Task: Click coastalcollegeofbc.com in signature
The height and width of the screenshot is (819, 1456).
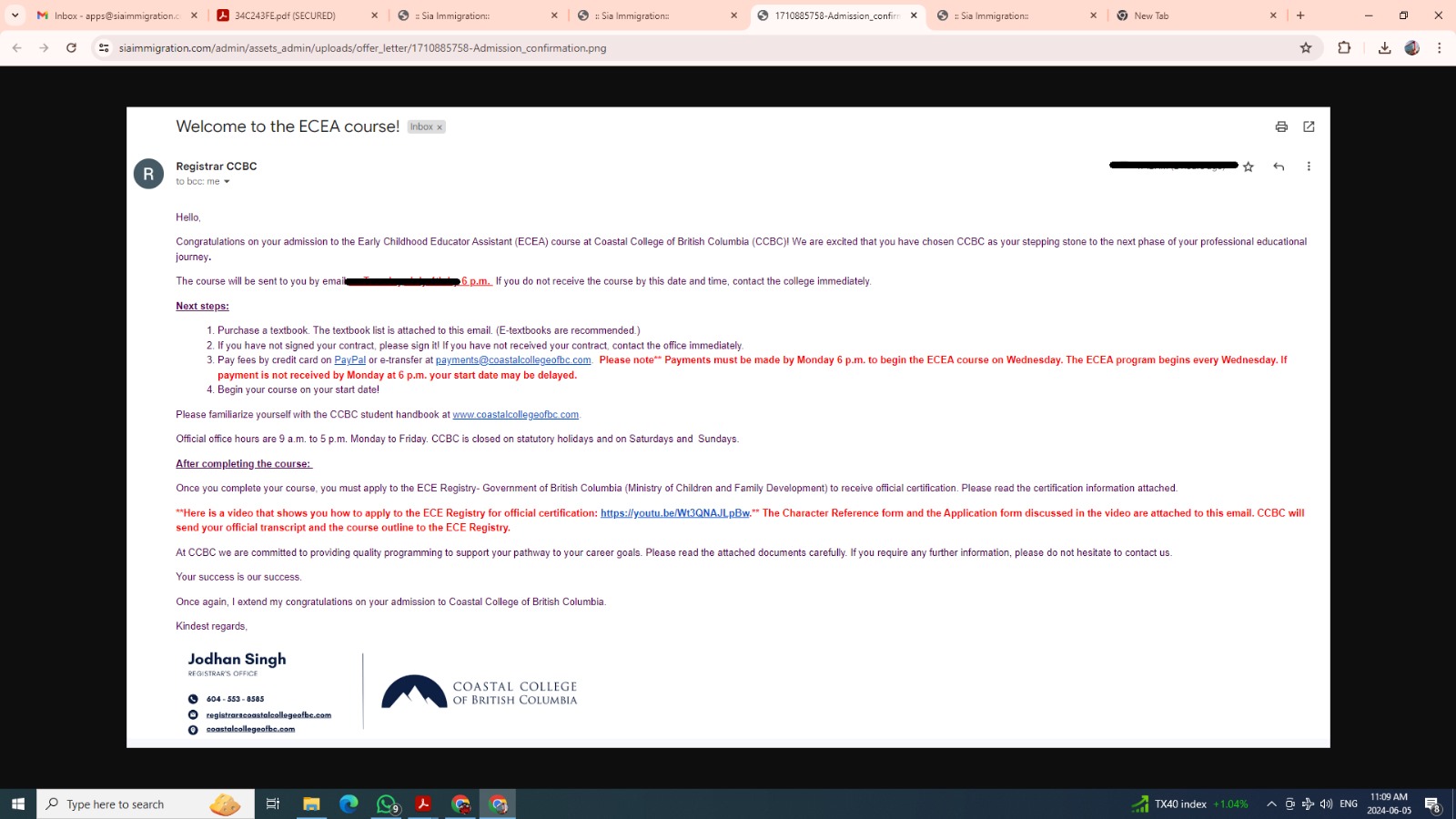Action: pyautogui.click(x=250, y=729)
